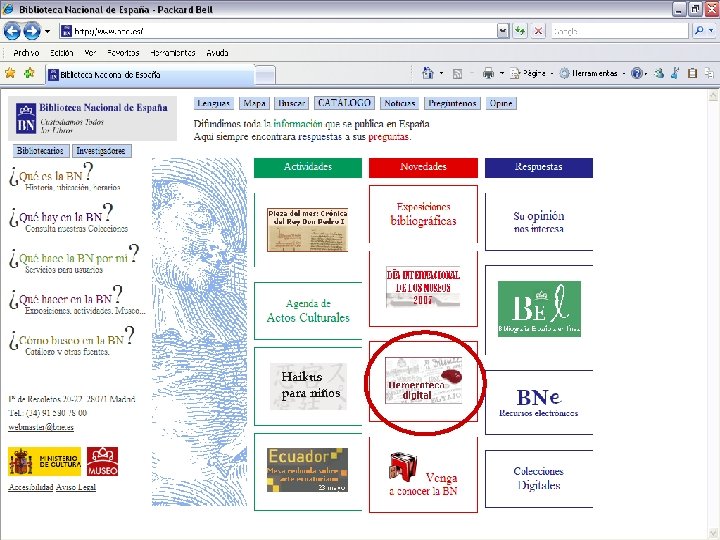Click the Opine navigation button
This screenshot has width=720, height=540.
[x=501, y=103]
